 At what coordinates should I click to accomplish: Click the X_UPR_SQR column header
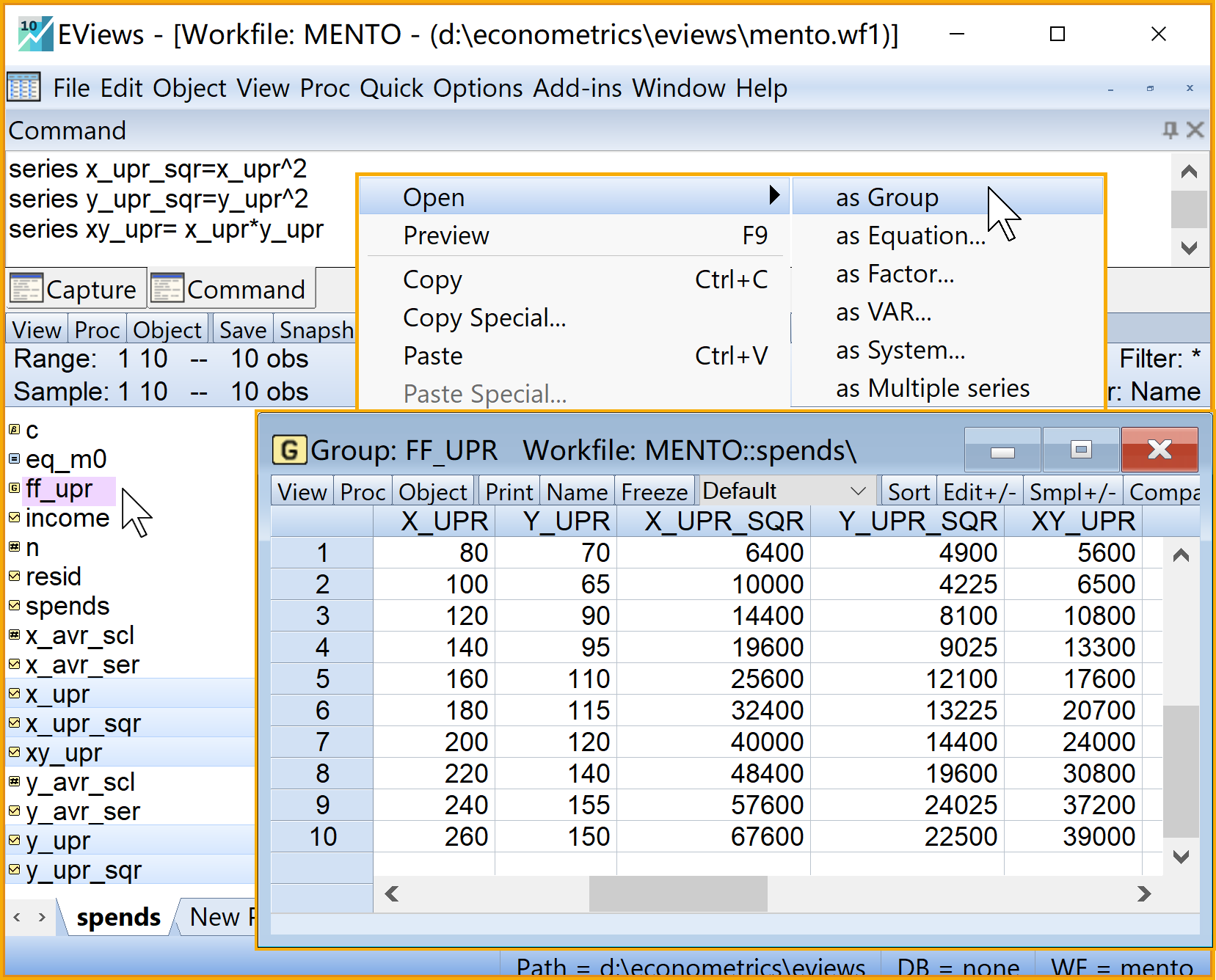[724, 522]
